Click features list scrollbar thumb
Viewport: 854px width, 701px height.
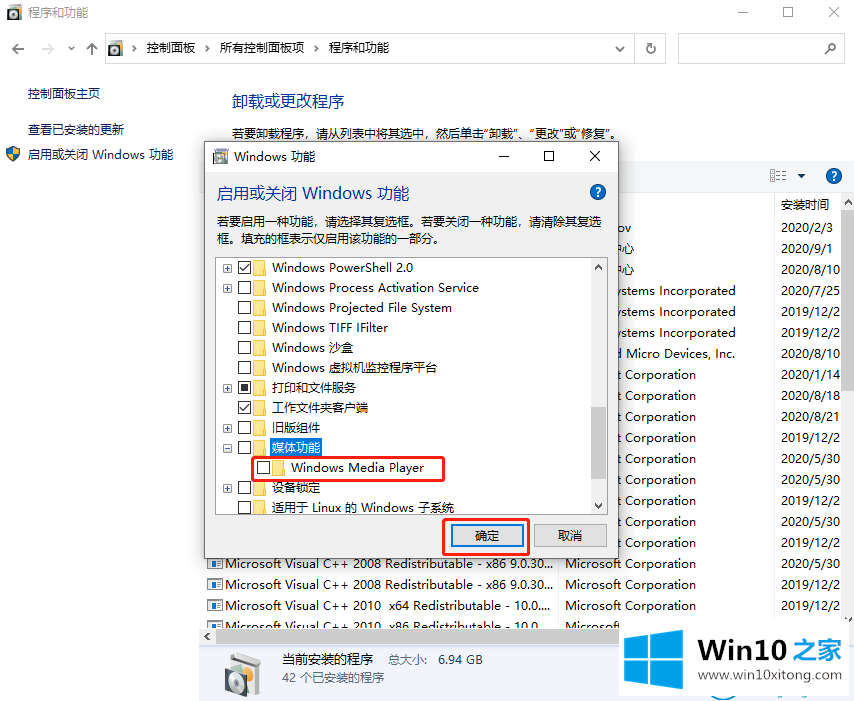click(x=599, y=442)
